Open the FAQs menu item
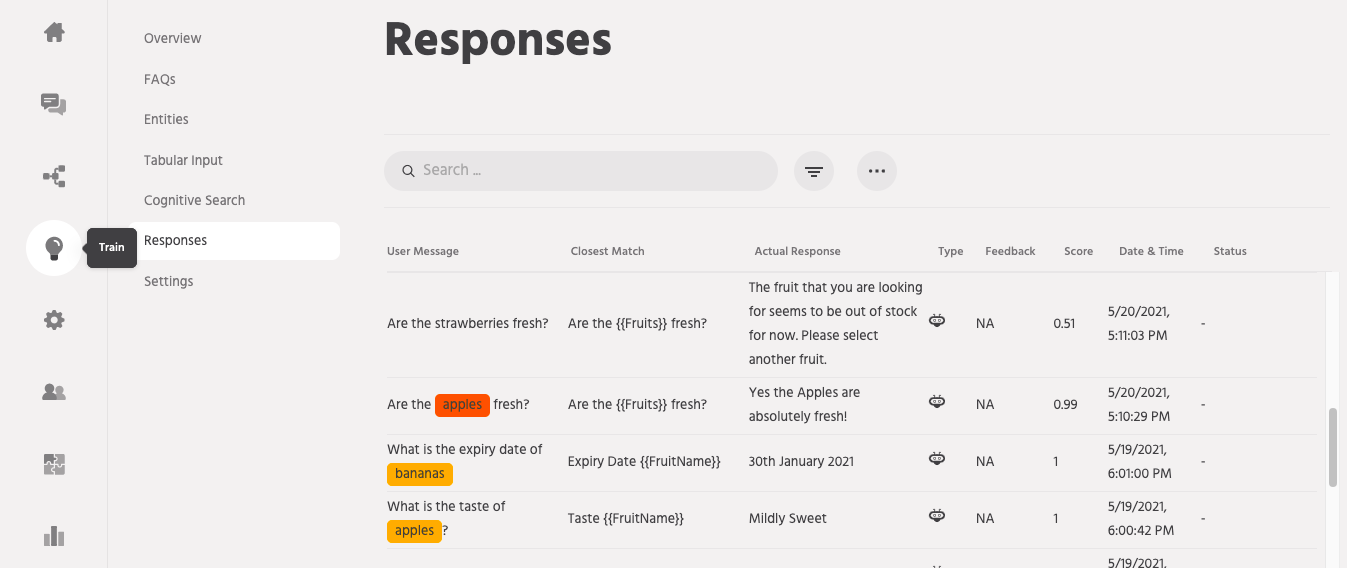1347x568 pixels. click(x=160, y=79)
